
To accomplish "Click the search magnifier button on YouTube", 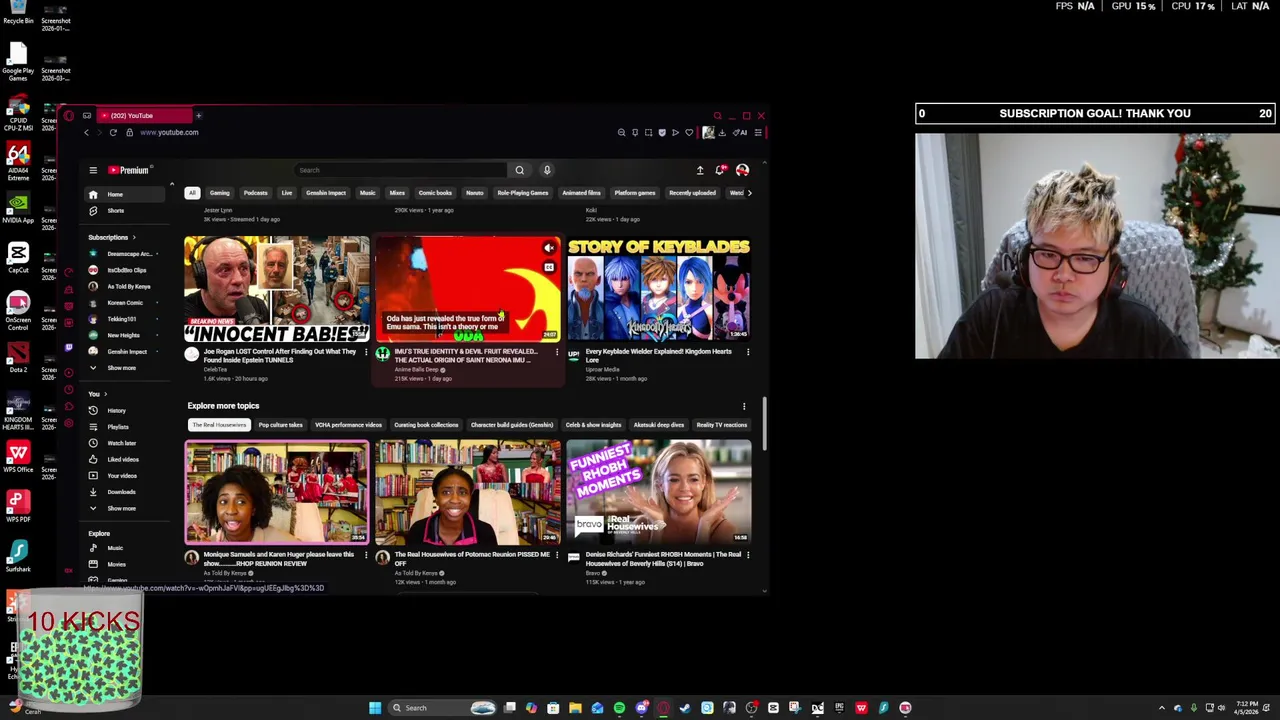I will [519, 170].
